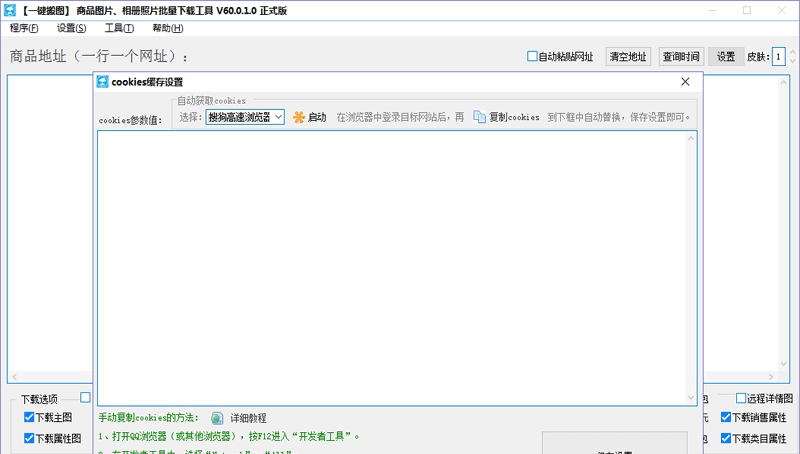Click main address list scroll down arrow

pos(784,364)
